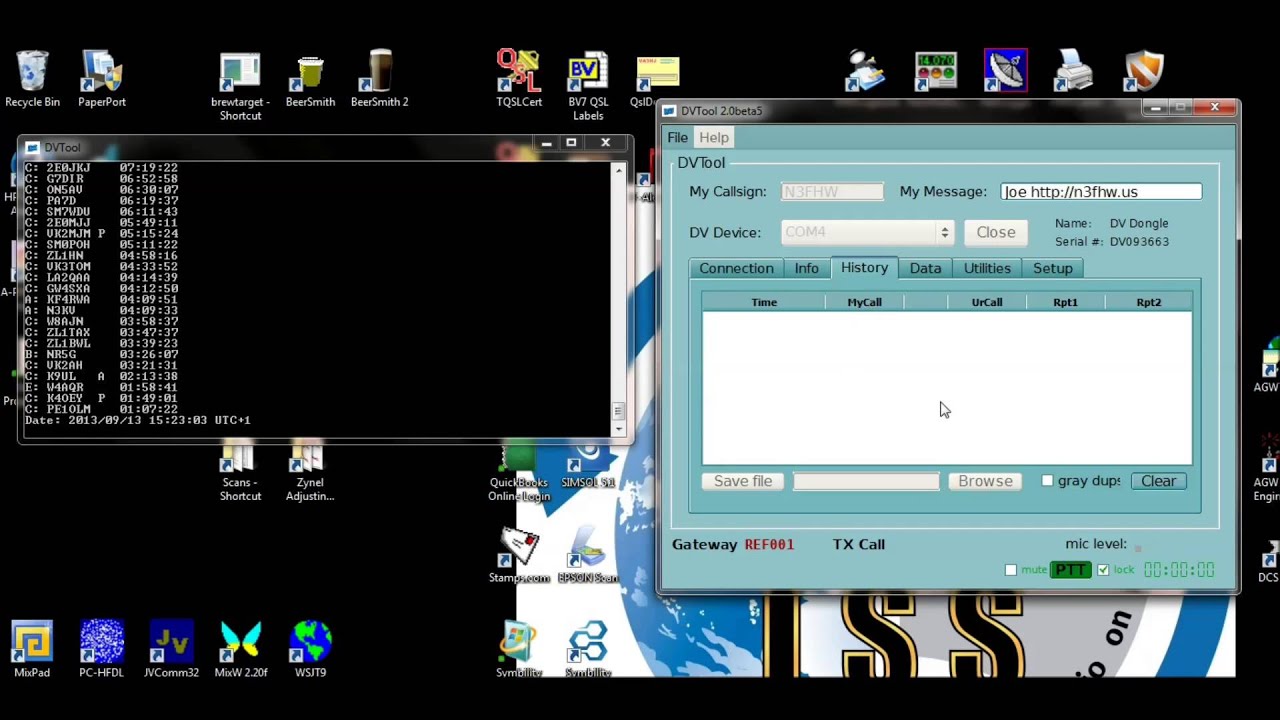The image size is (1280, 720).
Task: Expand the DV Device COM4 dropdown
Action: click(944, 233)
